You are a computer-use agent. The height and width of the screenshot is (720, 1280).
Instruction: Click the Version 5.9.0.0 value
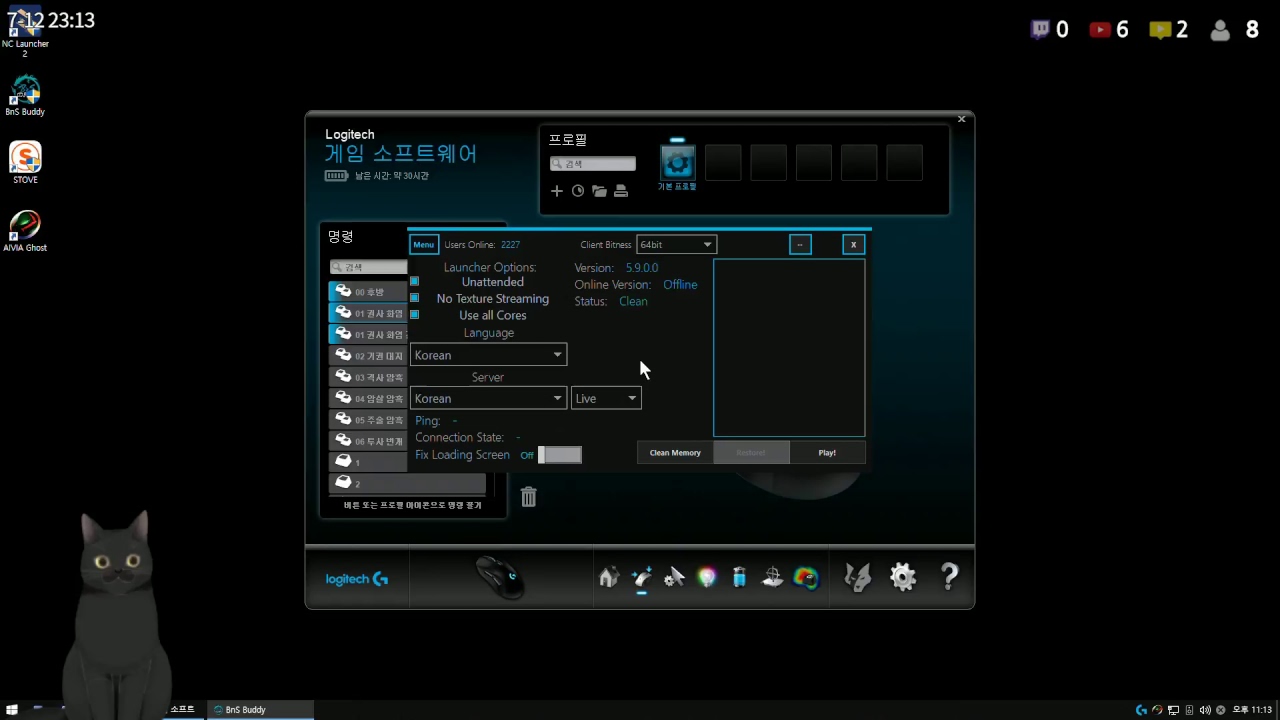[642, 268]
